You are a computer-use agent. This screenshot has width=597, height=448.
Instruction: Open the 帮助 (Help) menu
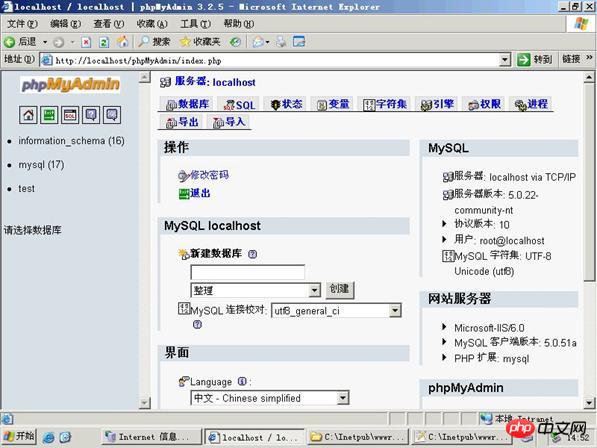pyautogui.click(x=239, y=24)
